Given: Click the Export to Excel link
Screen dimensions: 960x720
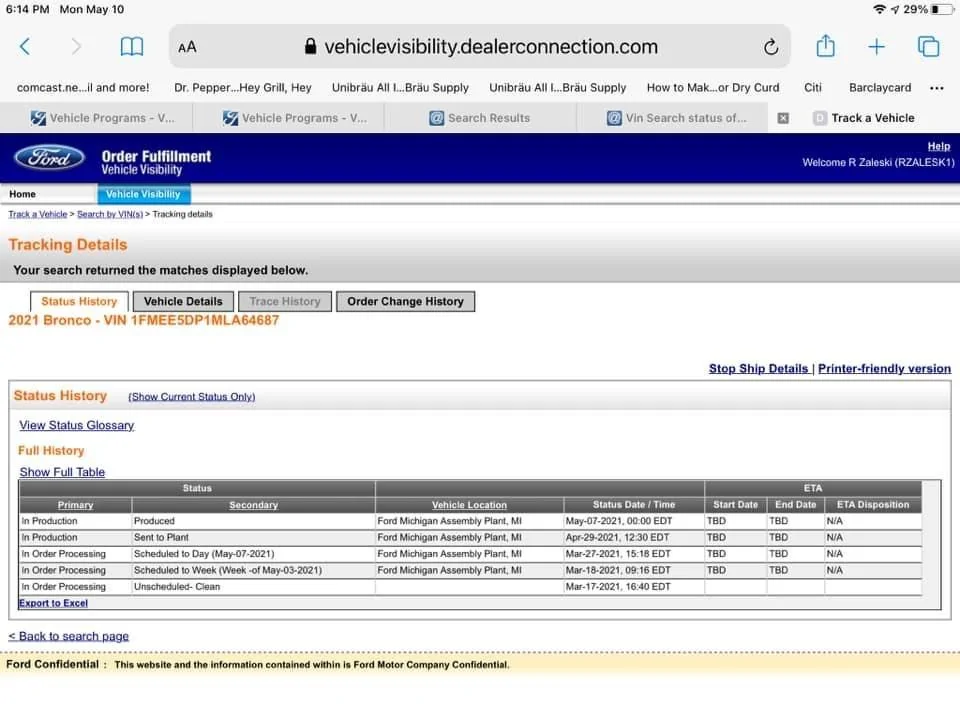Looking at the screenshot, I should 53,603.
